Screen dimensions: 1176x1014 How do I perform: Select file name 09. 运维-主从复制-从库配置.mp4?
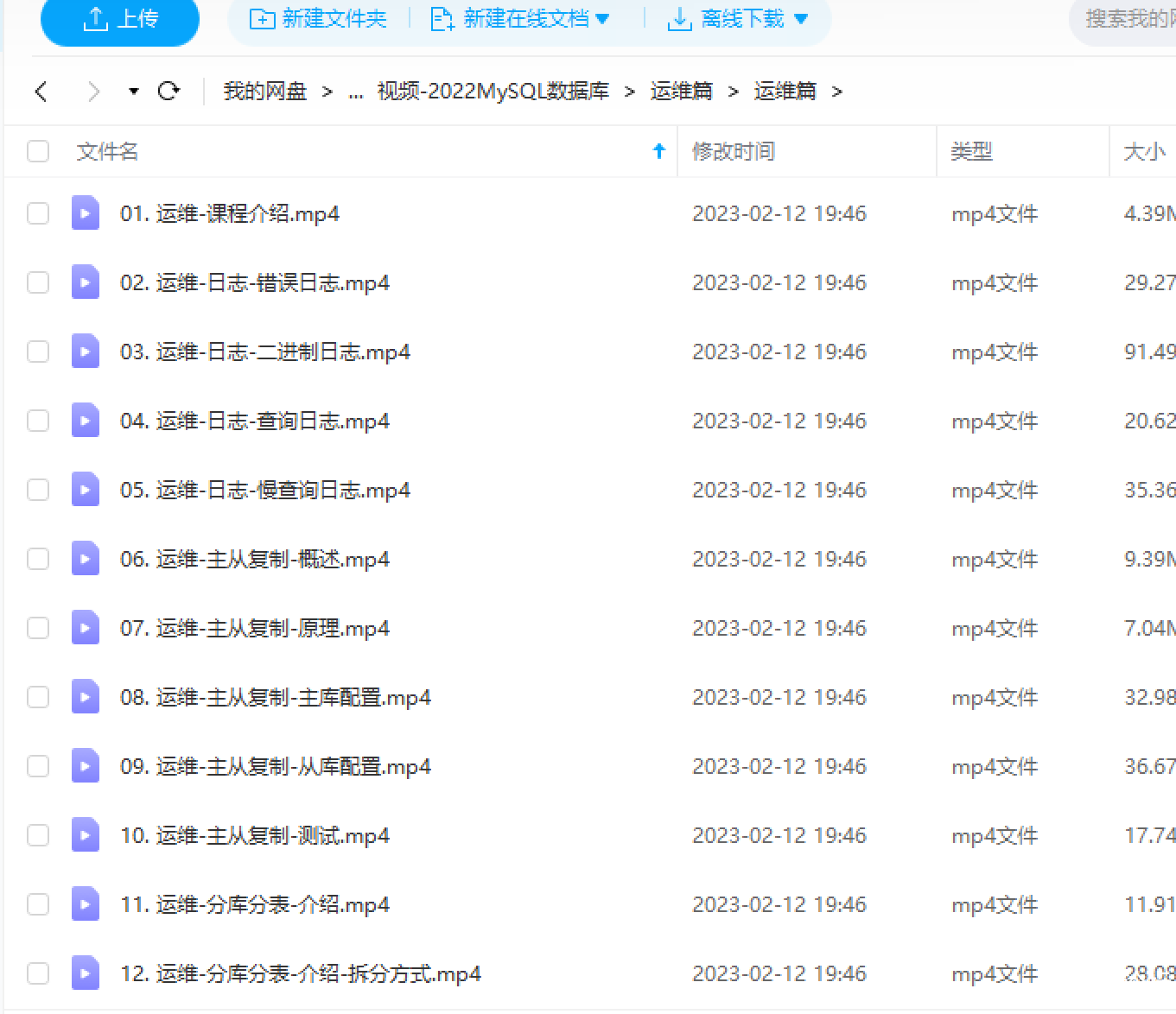point(276,766)
